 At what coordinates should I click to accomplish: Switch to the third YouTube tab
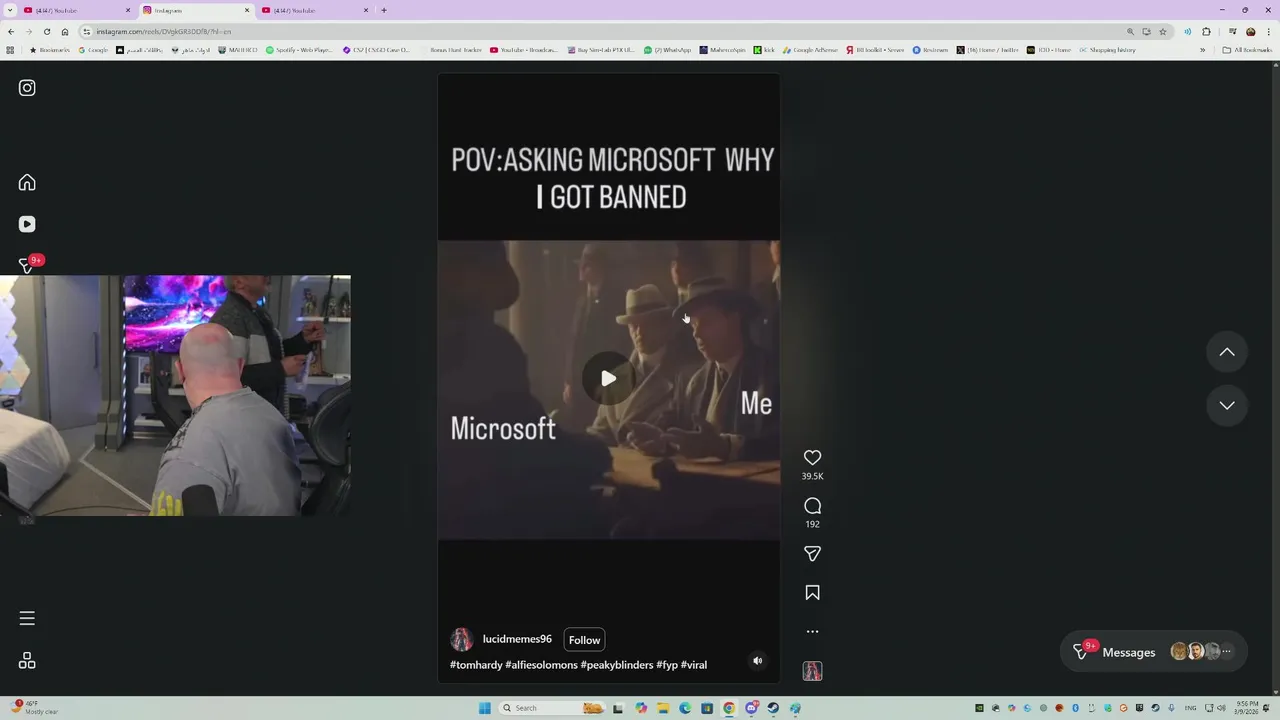313,10
